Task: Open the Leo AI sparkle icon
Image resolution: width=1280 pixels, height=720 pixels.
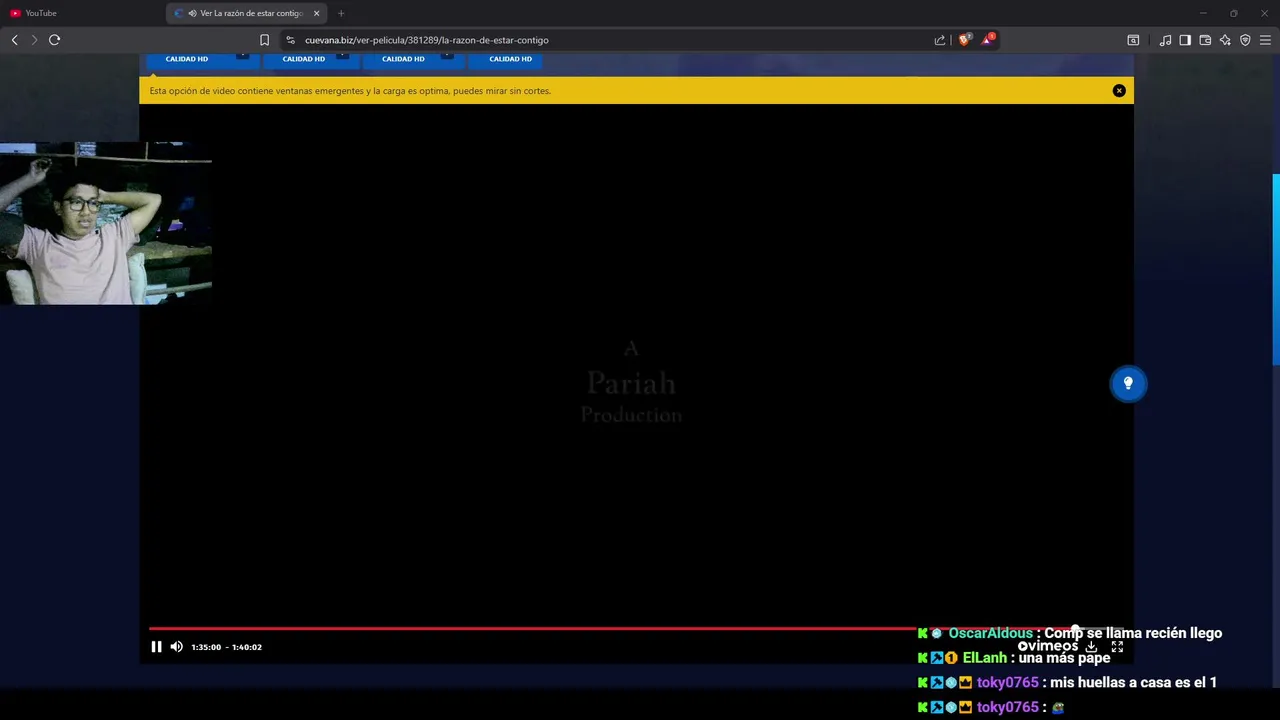Action: coord(1225,40)
